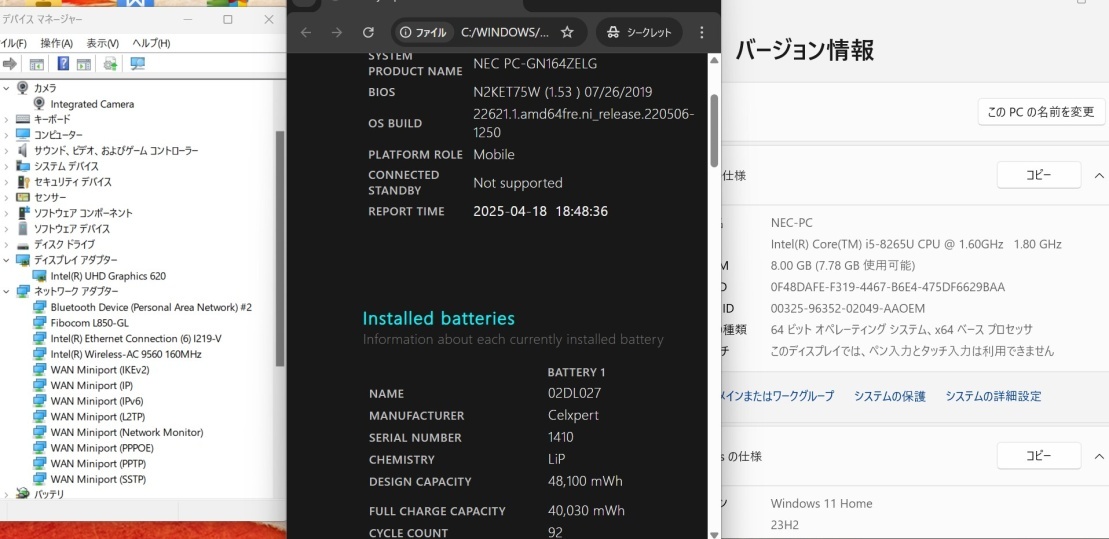
Task: Click the browser address bar URL
Action: [x=504, y=33]
